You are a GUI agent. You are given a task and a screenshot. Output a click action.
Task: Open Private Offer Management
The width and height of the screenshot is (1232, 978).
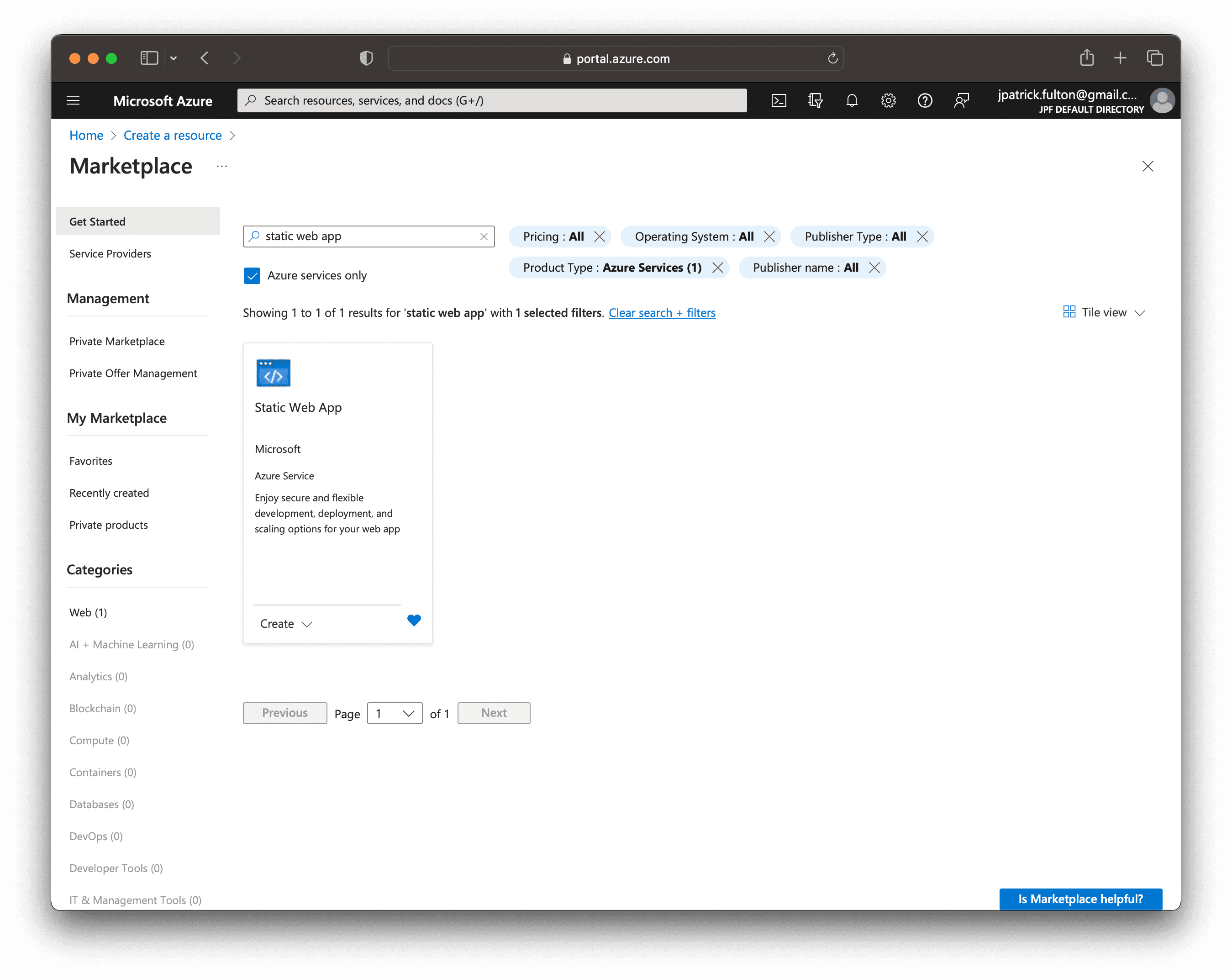click(132, 373)
